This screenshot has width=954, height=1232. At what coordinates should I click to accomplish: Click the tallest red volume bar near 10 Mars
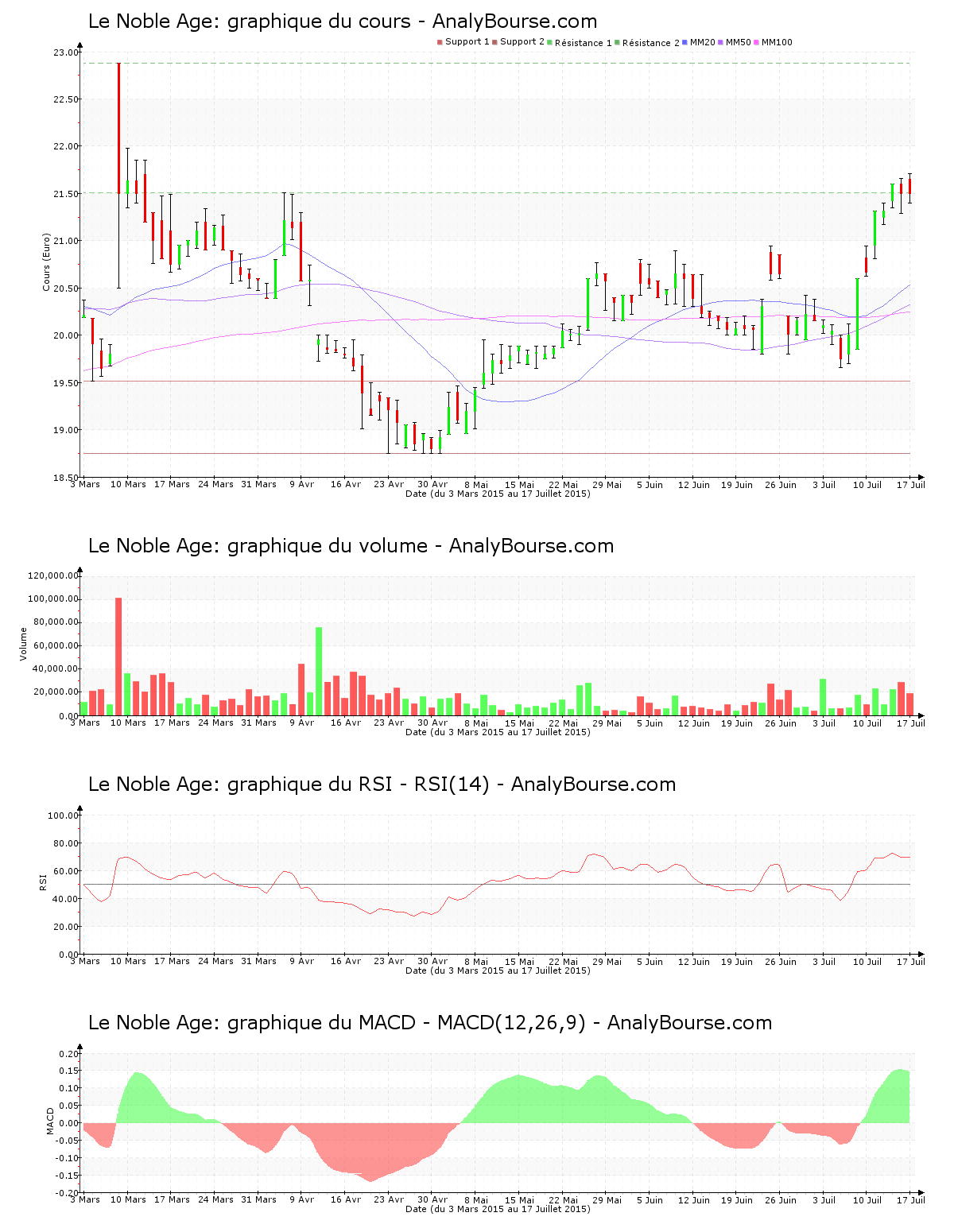click(118, 657)
